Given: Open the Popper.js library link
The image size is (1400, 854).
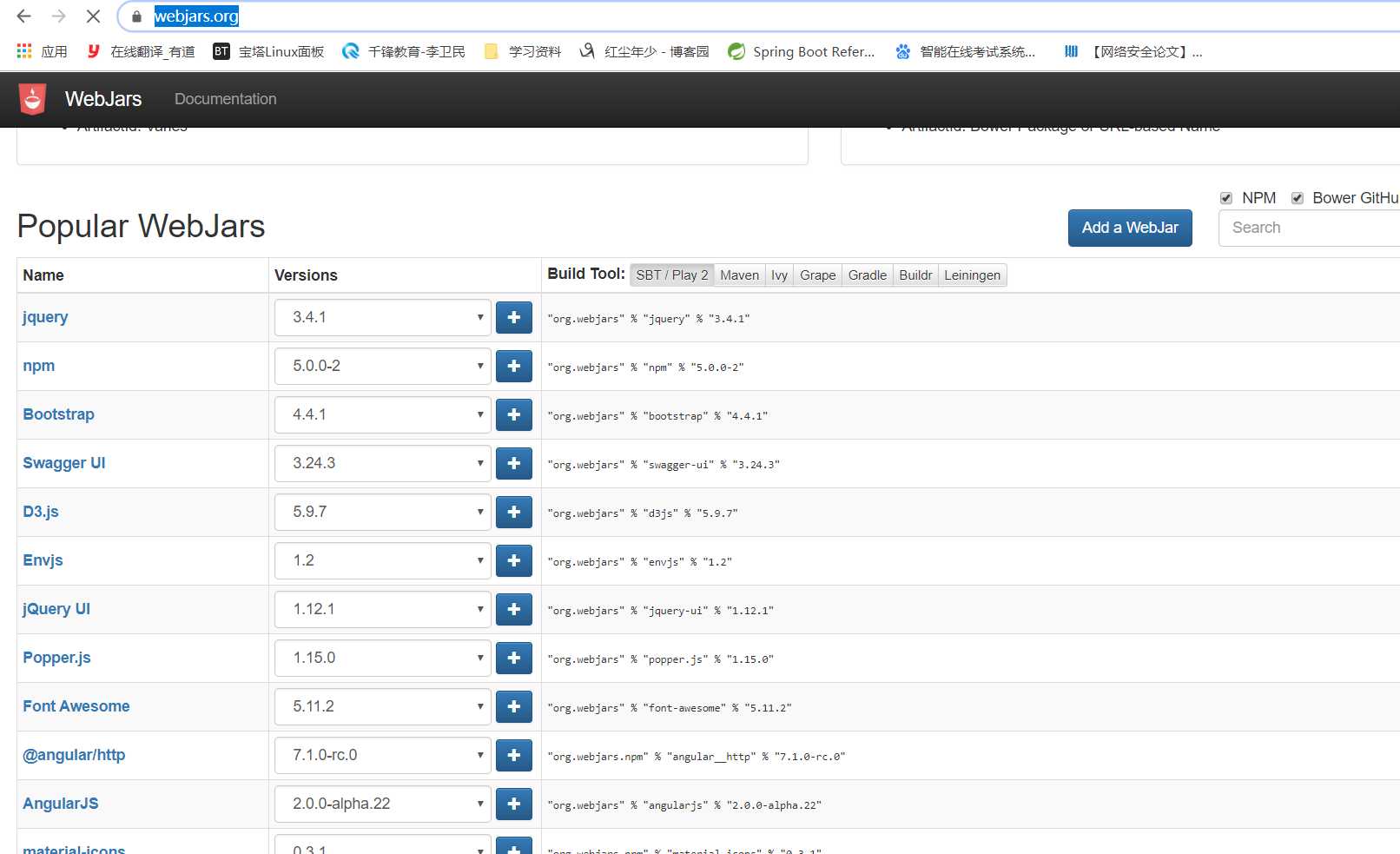Looking at the screenshot, I should (56, 658).
